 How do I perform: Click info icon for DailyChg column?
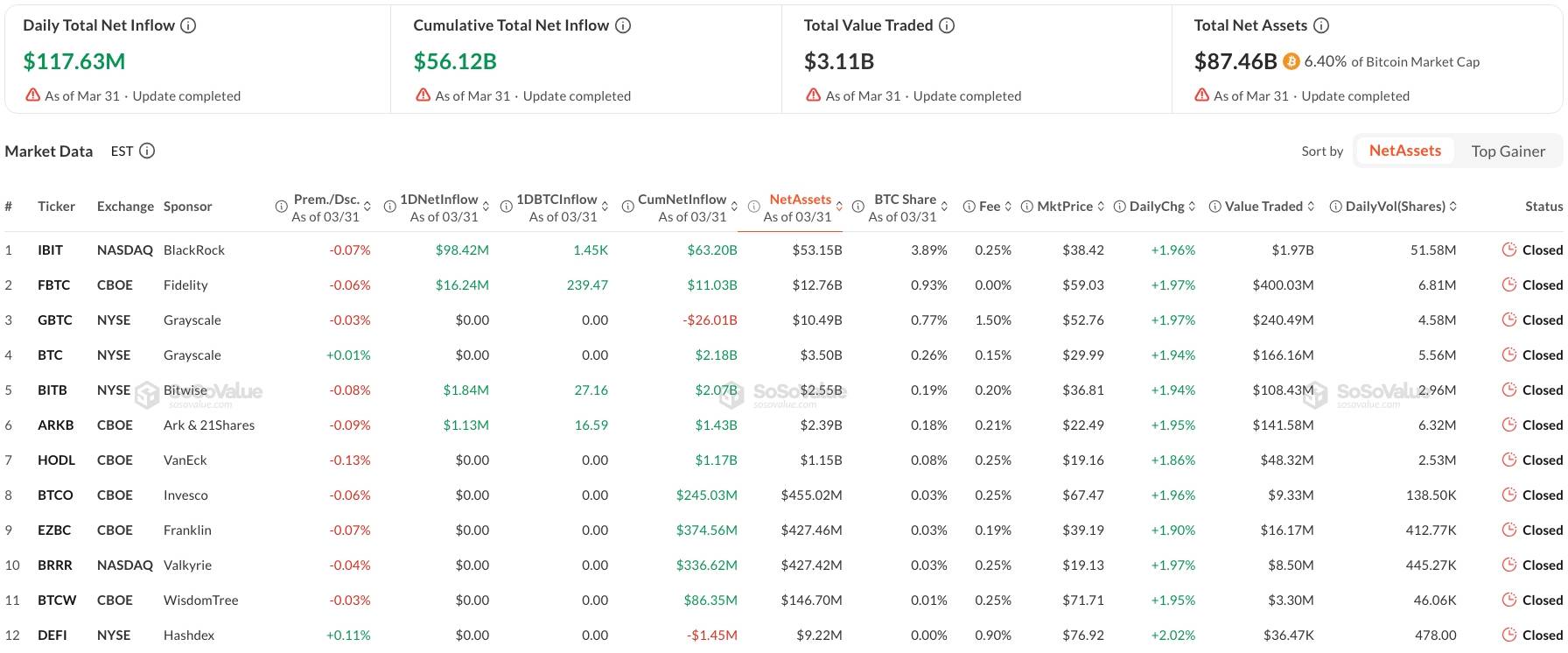click(x=1119, y=207)
